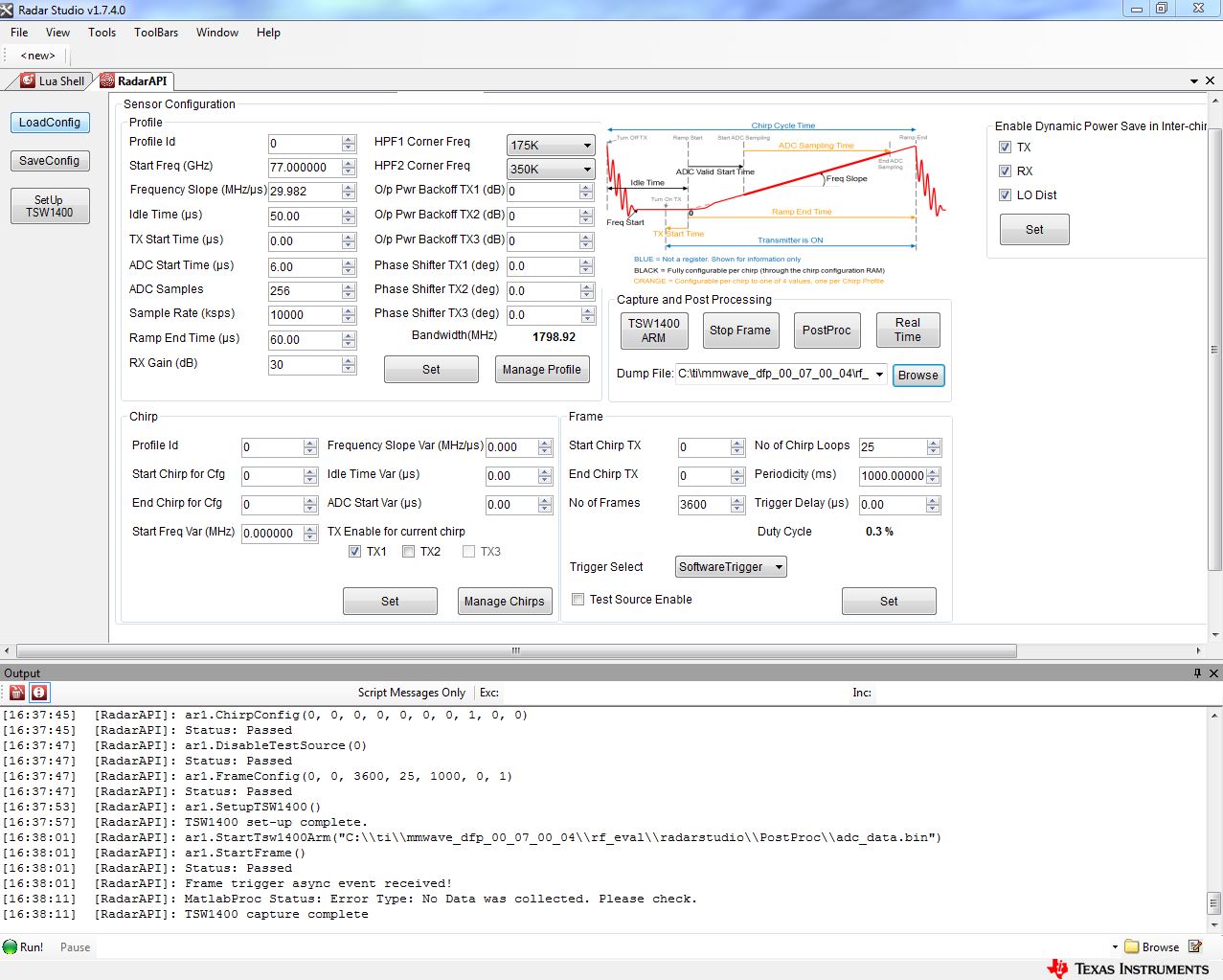Click Browse next to Dump File
Image resolution: width=1223 pixels, height=980 pixels.
tap(918, 376)
